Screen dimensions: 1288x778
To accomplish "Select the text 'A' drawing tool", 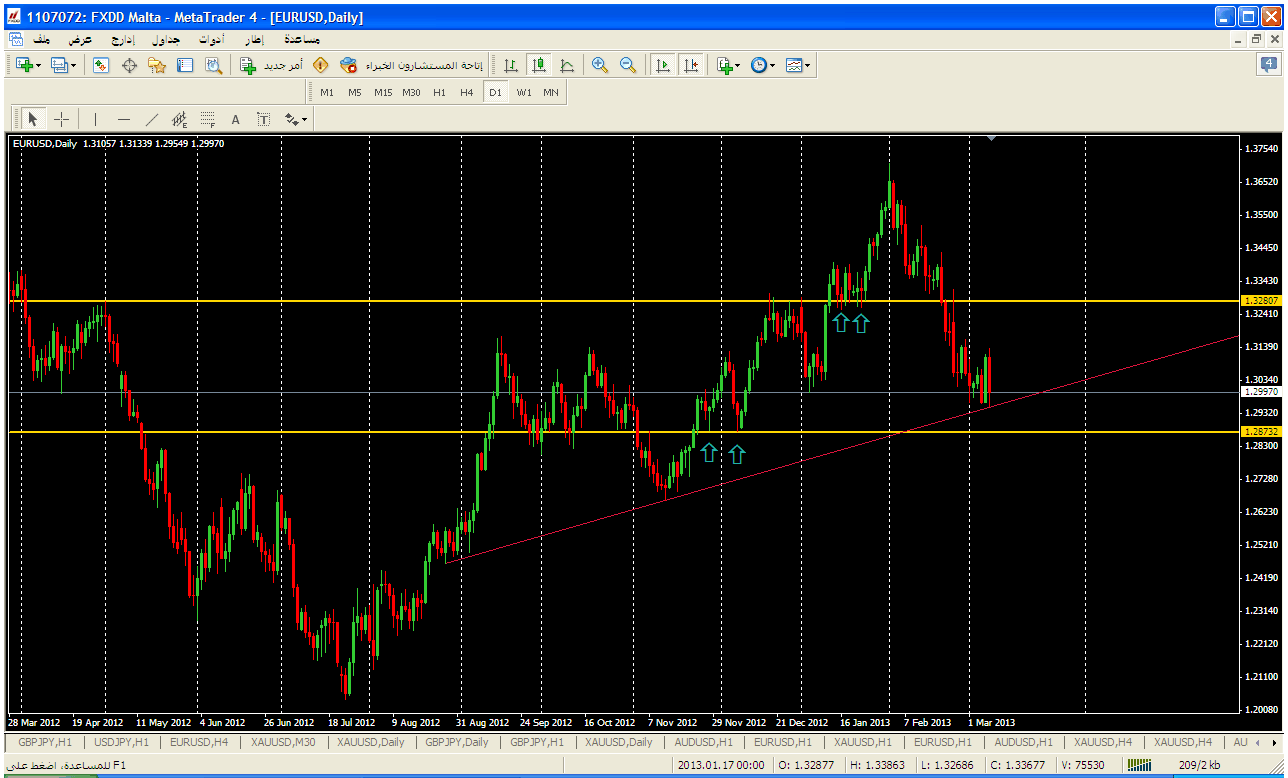I will (236, 119).
